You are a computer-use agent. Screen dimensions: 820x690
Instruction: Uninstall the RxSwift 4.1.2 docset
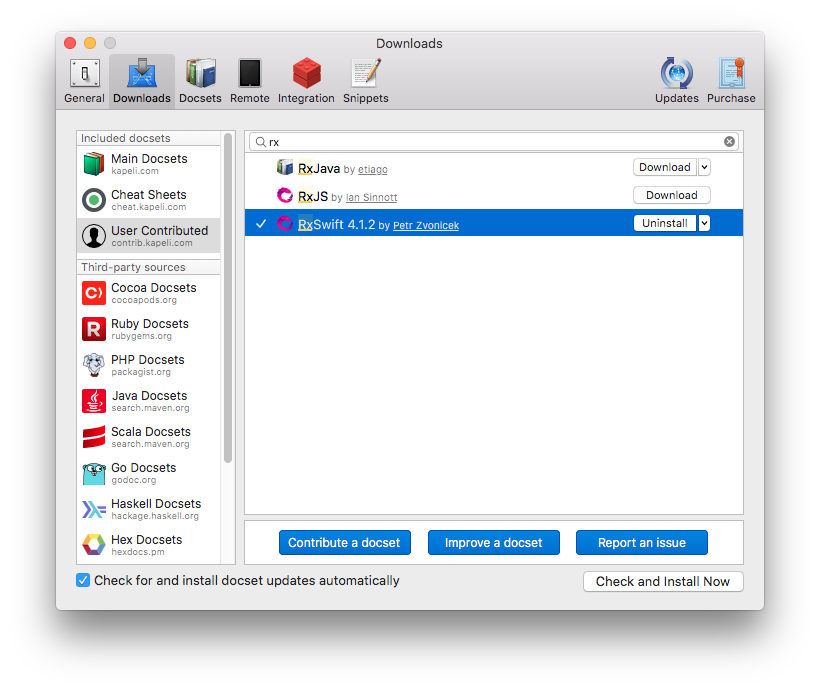665,223
